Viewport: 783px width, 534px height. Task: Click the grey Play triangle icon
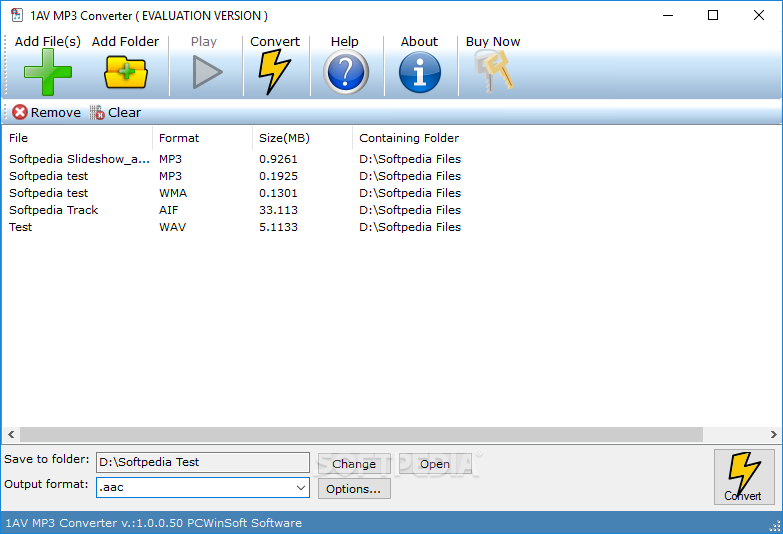[x=207, y=72]
